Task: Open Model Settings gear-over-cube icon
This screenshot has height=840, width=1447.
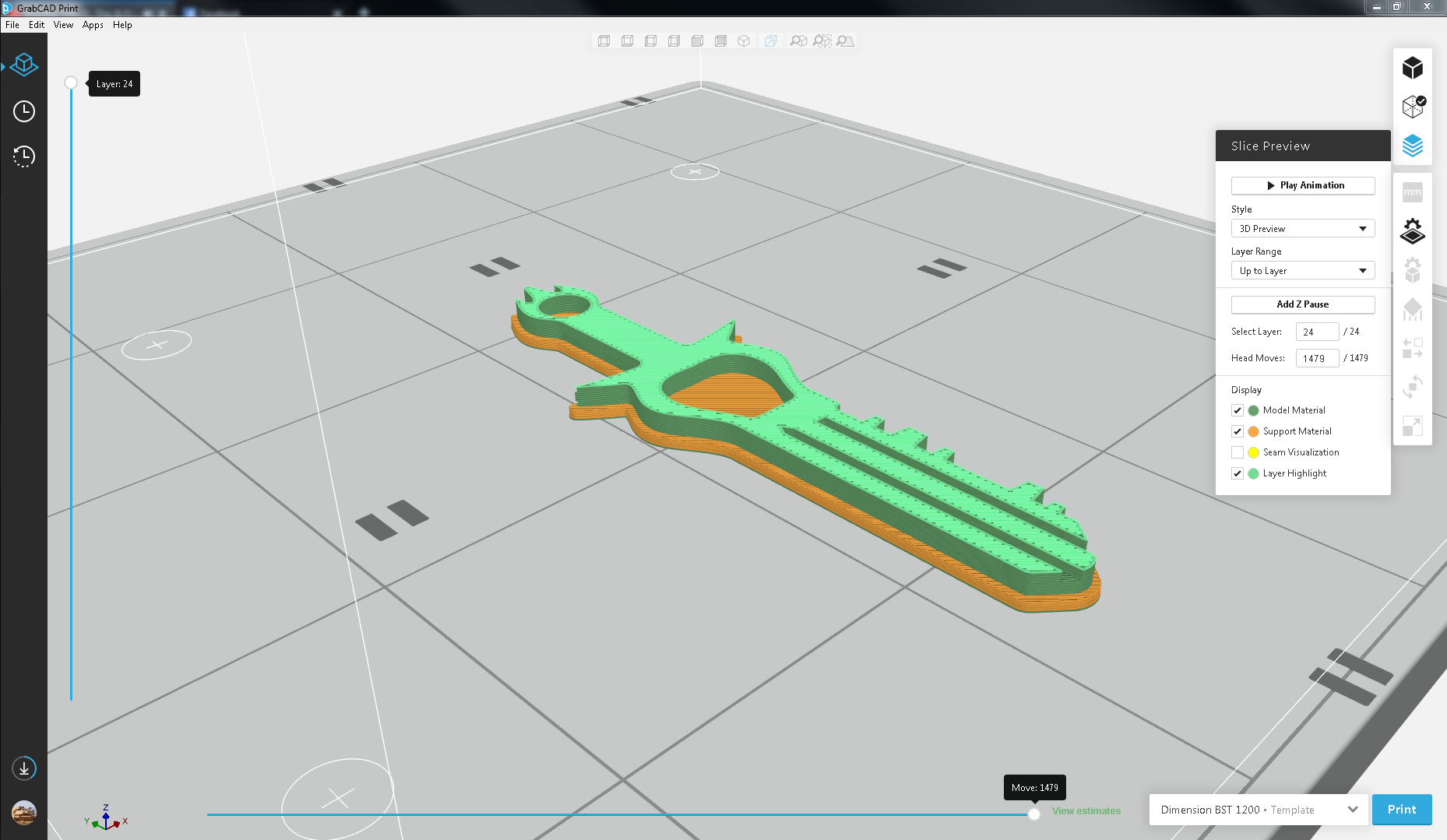Action: point(1413,270)
